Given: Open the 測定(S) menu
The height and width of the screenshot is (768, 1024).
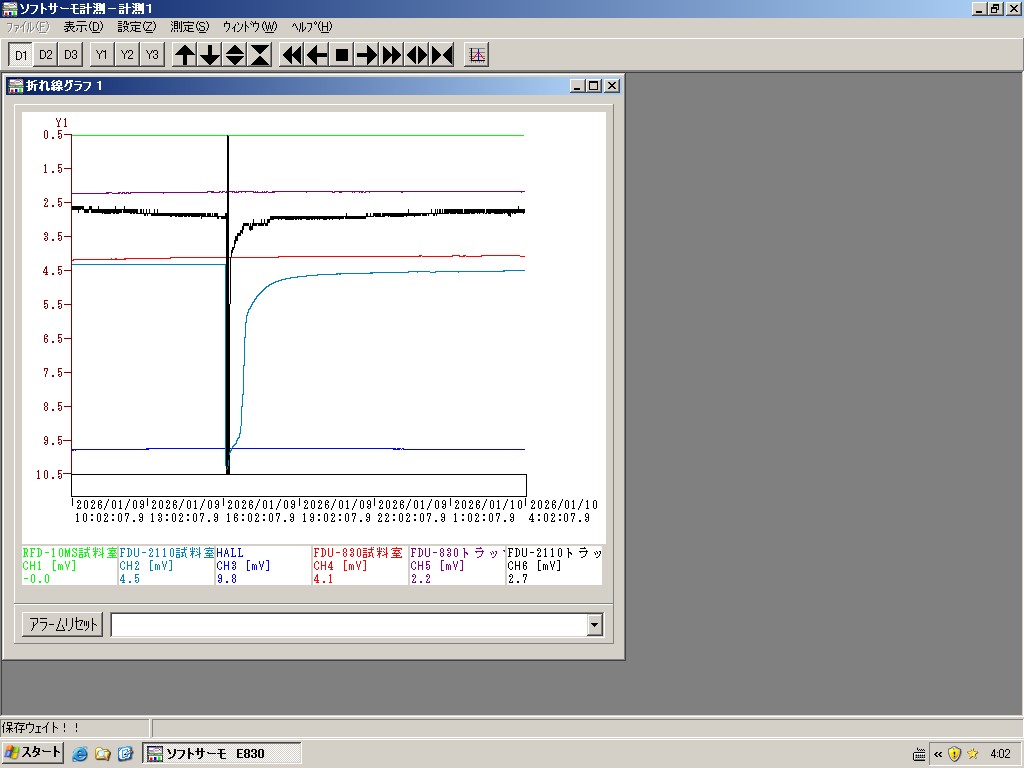Looking at the screenshot, I should pos(189,27).
